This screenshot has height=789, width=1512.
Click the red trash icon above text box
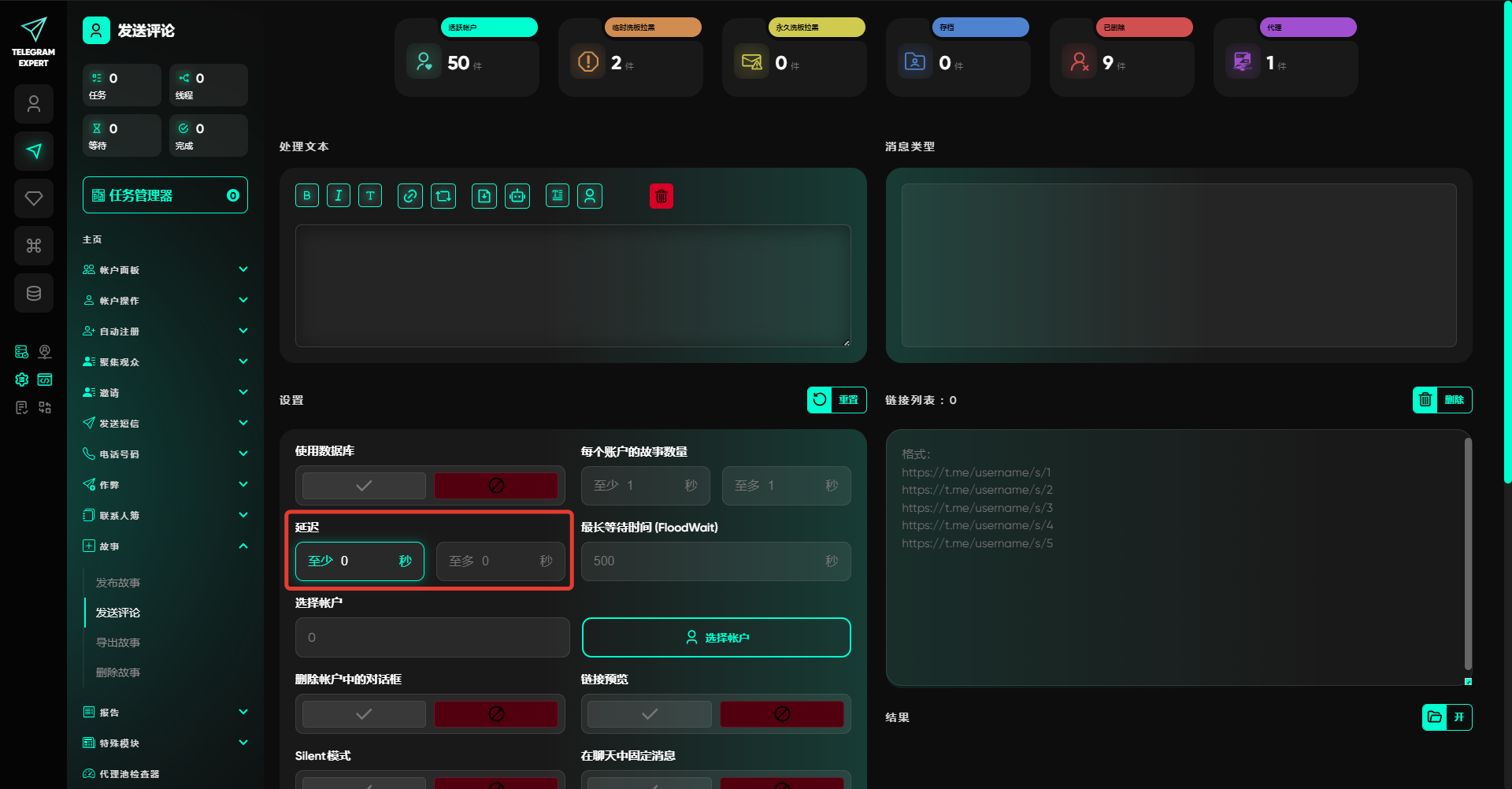click(x=661, y=196)
